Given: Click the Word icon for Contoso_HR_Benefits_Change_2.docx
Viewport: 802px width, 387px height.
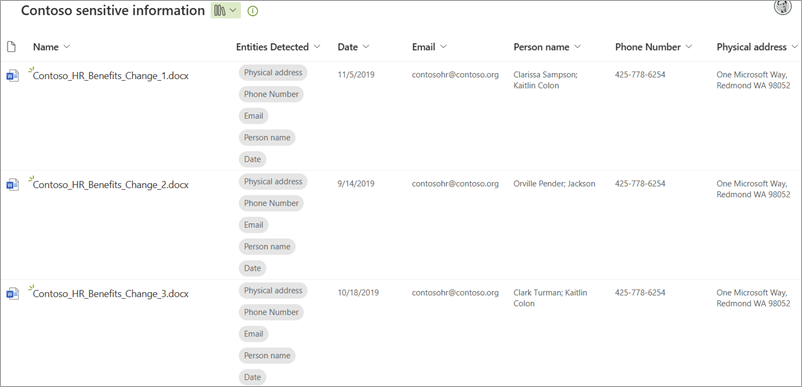Looking at the screenshot, I should point(12,185).
